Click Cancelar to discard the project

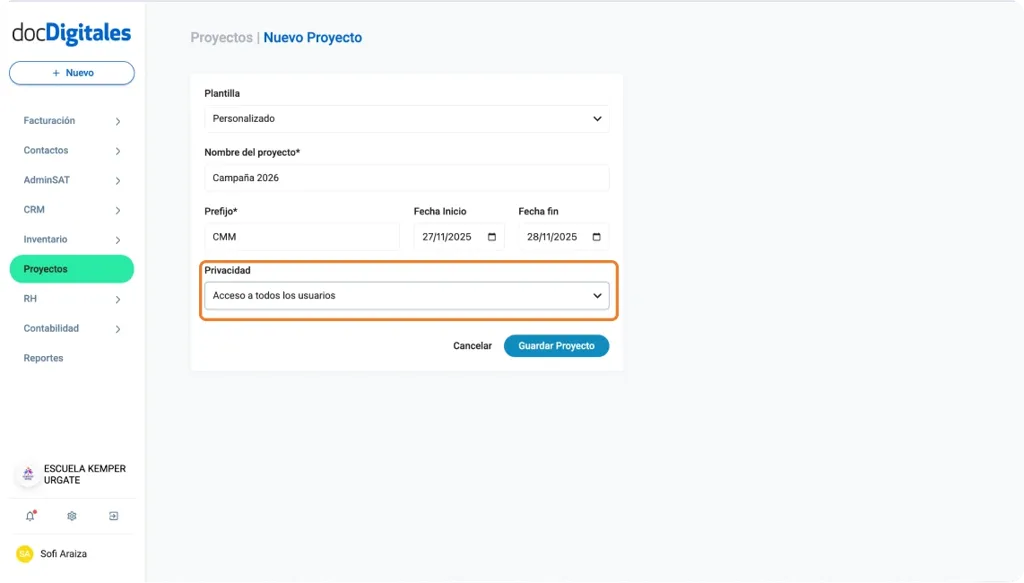coord(473,345)
